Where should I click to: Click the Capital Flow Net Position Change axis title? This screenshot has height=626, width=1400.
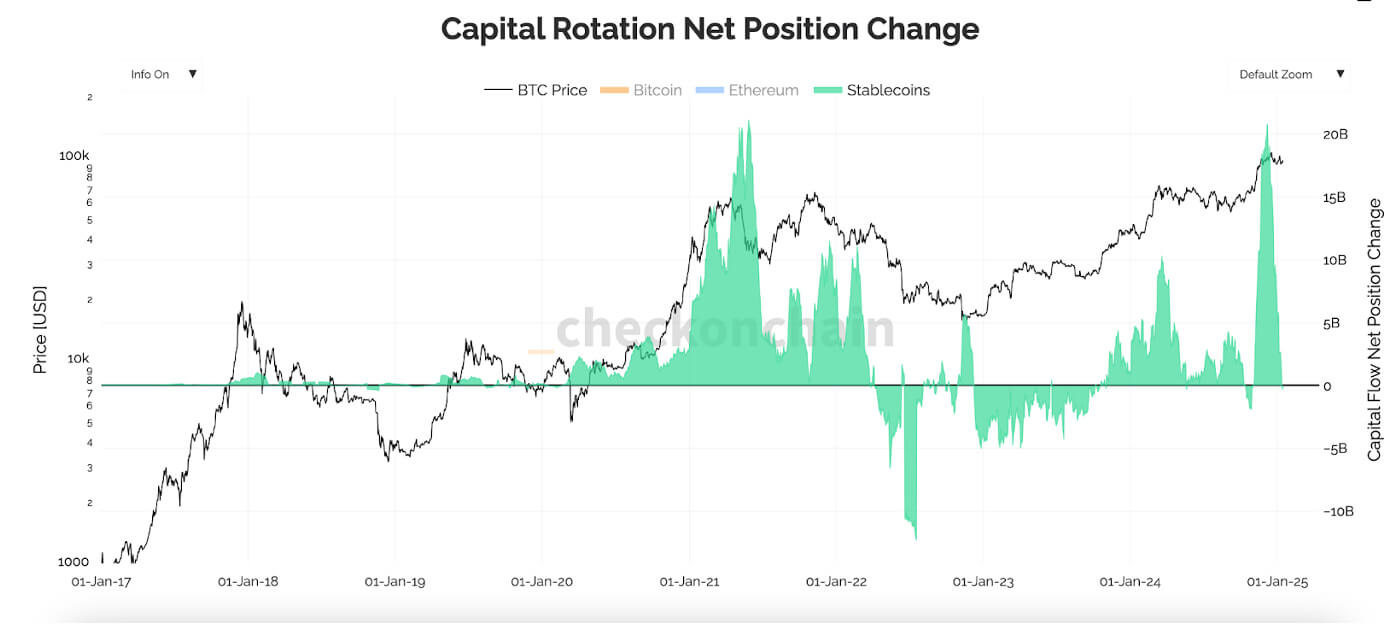(1375, 330)
